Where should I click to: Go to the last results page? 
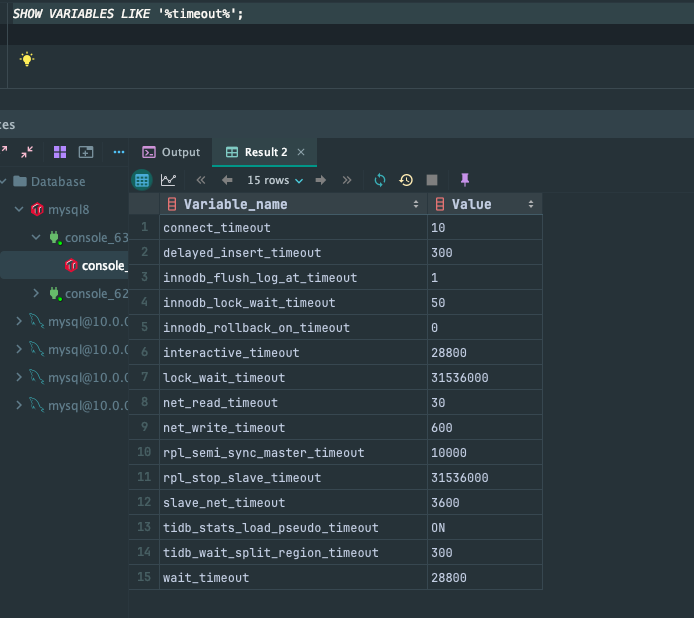click(347, 180)
